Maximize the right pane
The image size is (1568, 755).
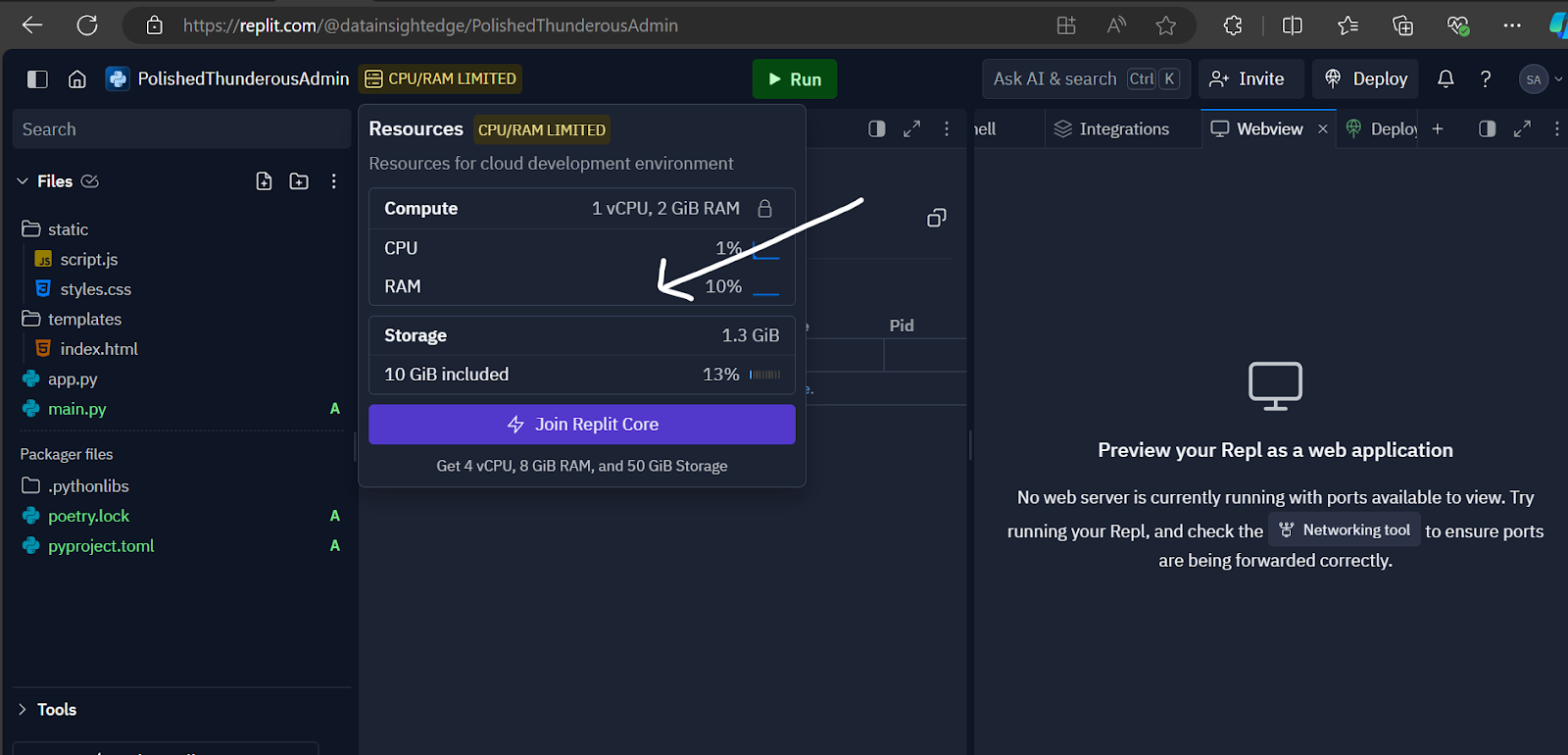tap(1522, 128)
